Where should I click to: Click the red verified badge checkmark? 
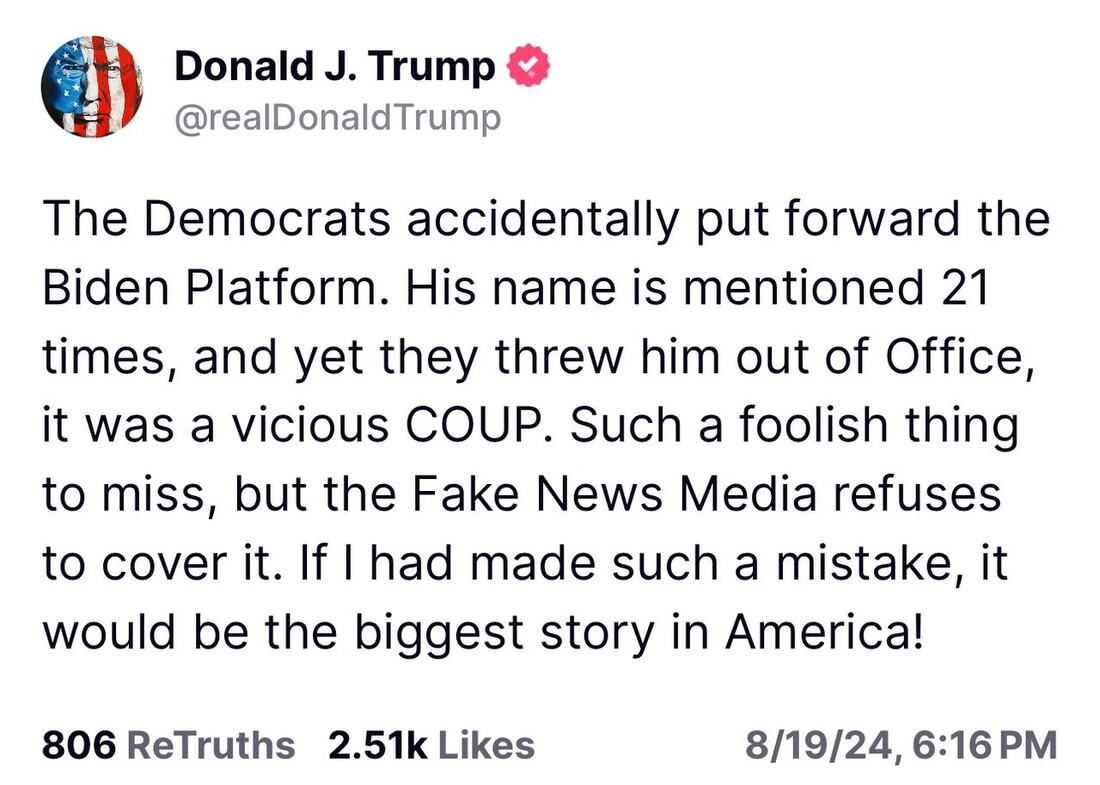click(x=526, y=68)
